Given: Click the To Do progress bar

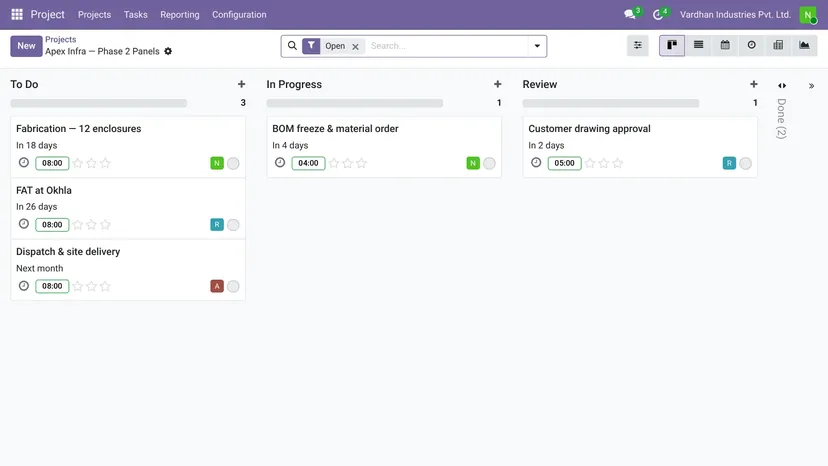Looking at the screenshot, I should click(x=99, y=103).
